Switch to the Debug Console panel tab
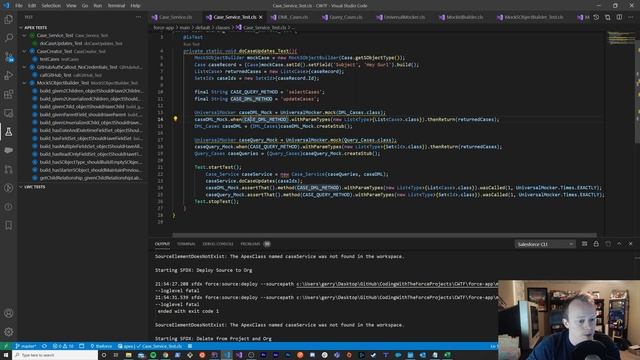The image size is (640, 360). pyautogui.click(x=218, y=244)
